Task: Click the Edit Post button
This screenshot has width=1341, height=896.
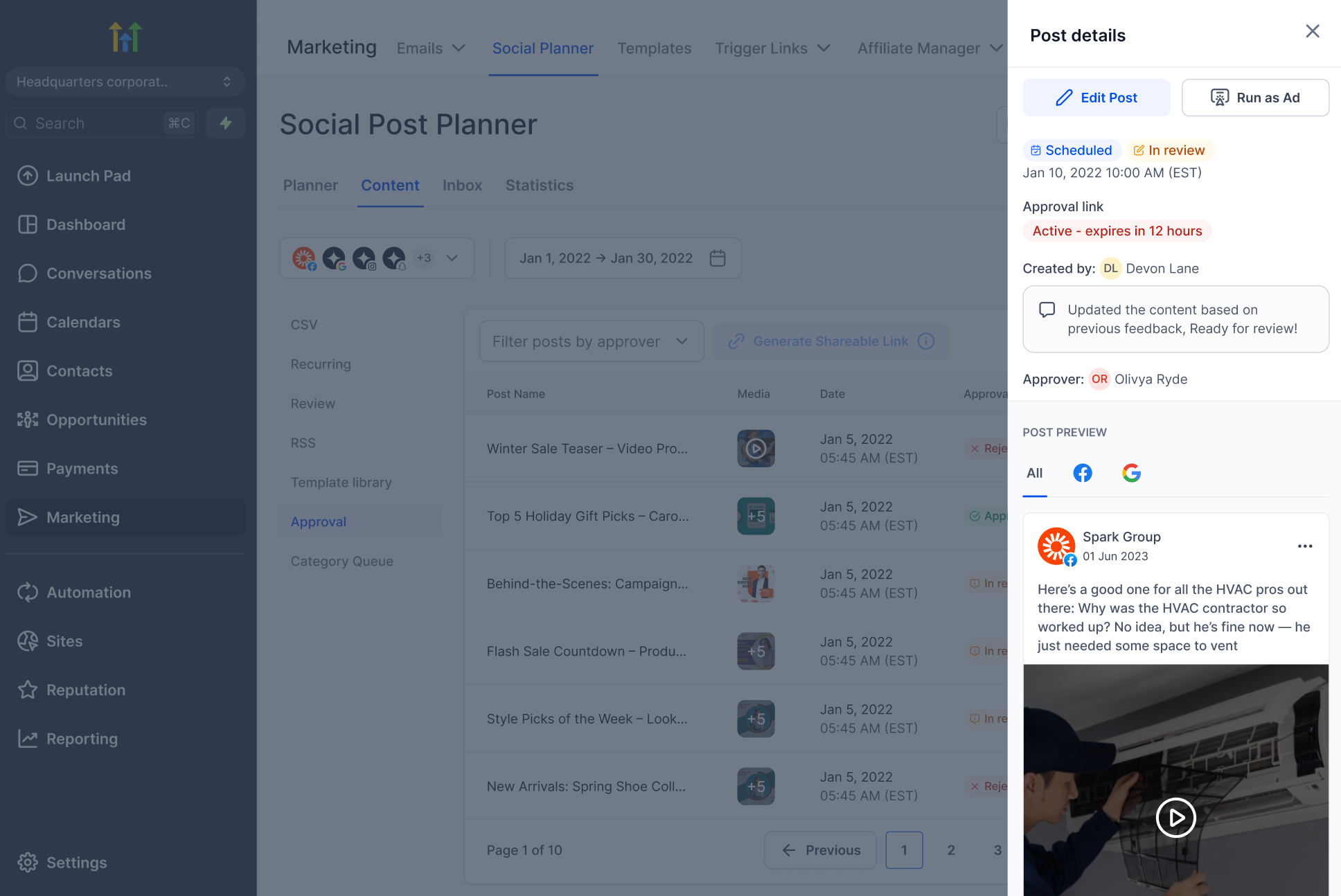Action: tap(1096, 98)
